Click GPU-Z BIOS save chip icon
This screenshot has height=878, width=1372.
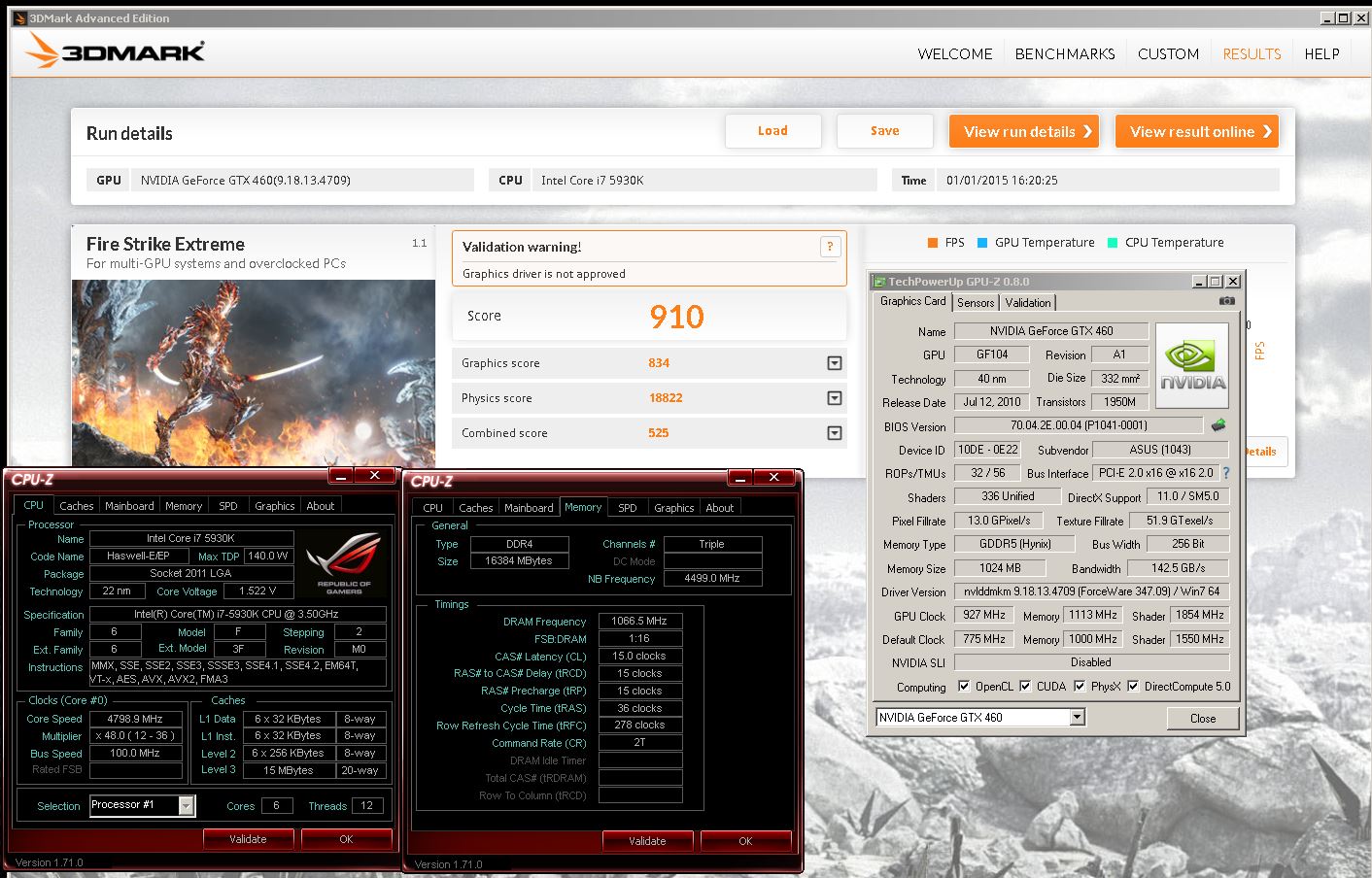(x=1218, y=425)
